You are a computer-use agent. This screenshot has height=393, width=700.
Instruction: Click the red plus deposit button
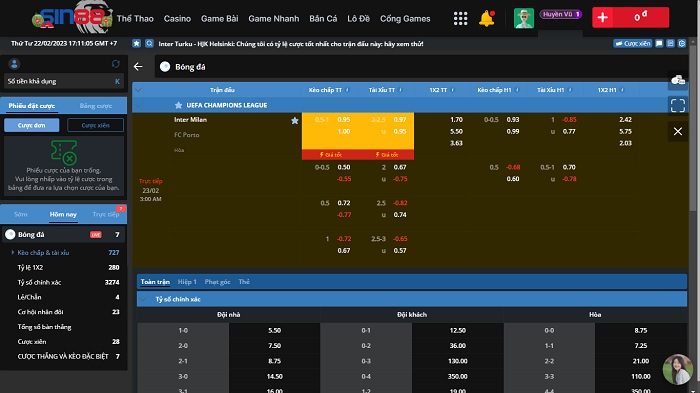tap(603, 17)
